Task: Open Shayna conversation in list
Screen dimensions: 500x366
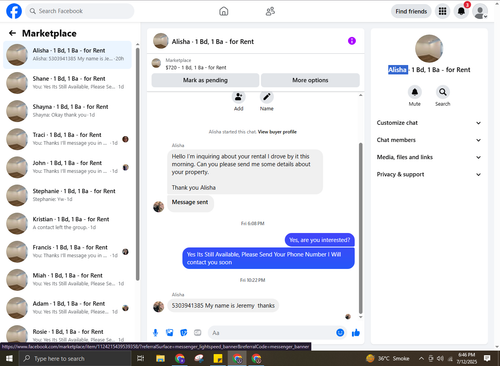Action: [x=68, y=111]
